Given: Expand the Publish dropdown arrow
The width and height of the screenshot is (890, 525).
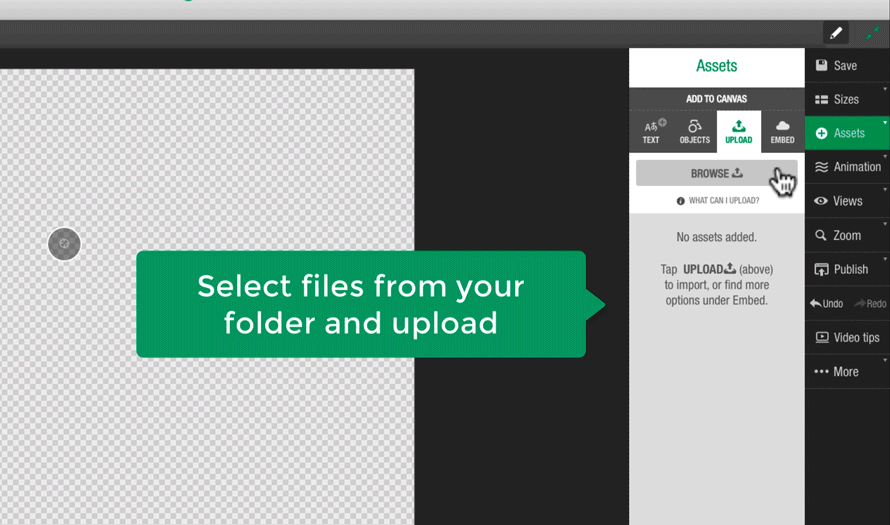Looking at the screenshot, I should pos(884,259).
